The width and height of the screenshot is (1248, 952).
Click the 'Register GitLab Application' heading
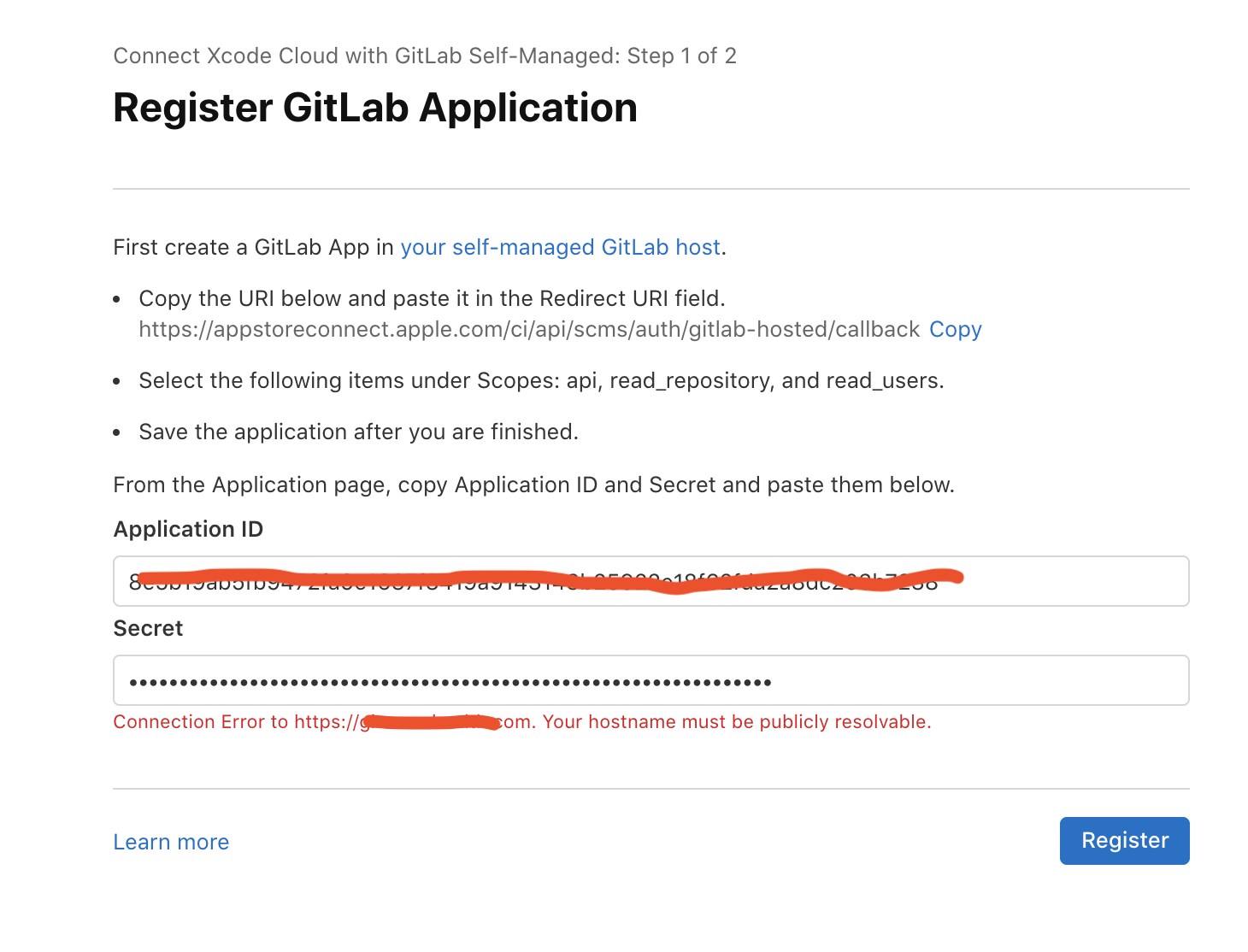(x=374, y=109)
